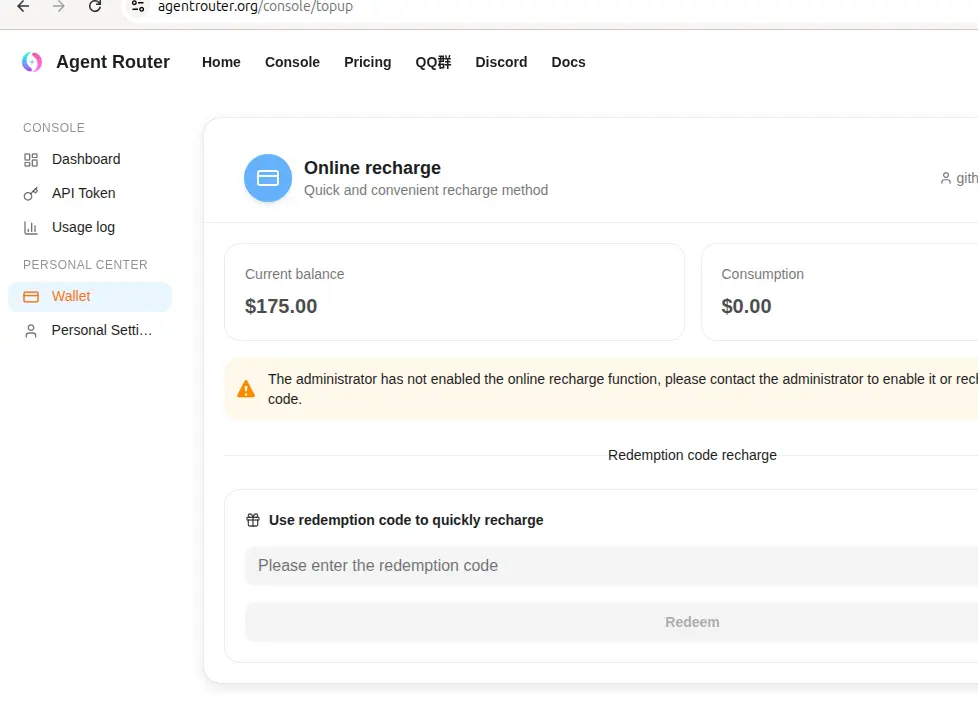978x718 pixels.
Task: Click the Dashboard grid icon
Action: (31, 160)
